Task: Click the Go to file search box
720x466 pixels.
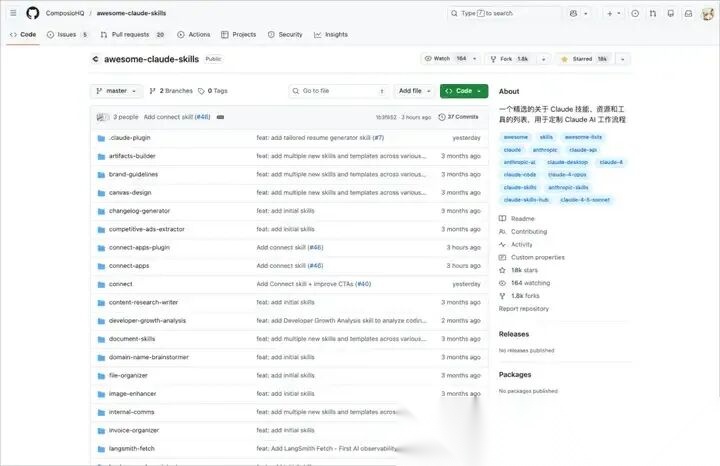Action: (x=339, y=91)
